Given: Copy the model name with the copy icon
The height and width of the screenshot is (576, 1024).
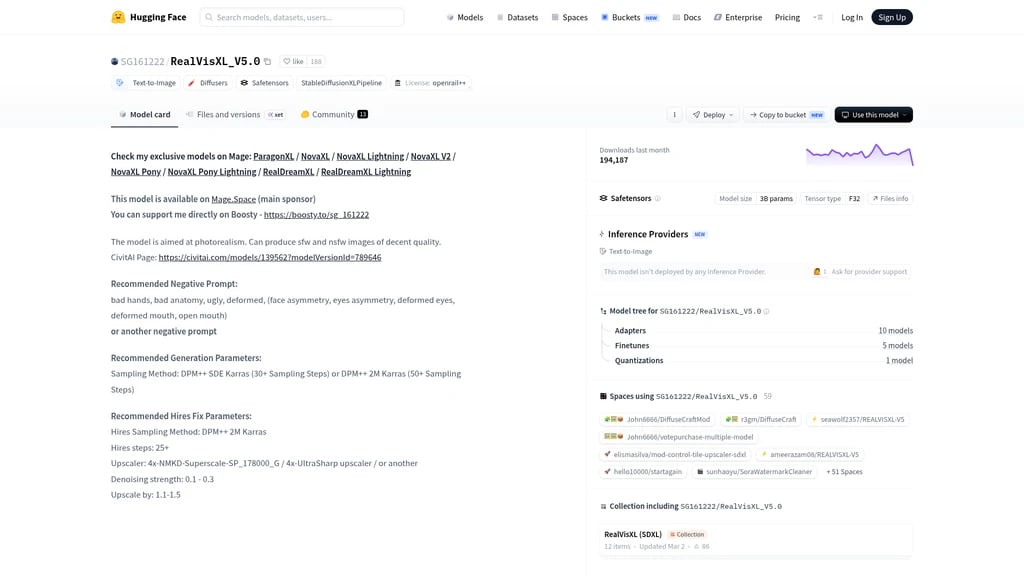Looking at the screenshot, I should 267,61.
